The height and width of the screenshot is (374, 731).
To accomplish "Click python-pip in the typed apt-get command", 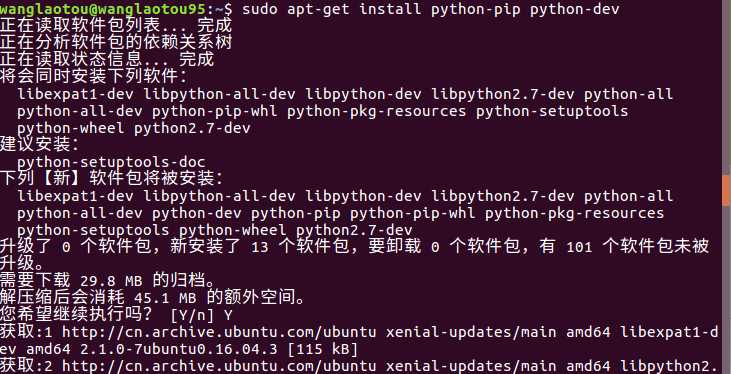I will [476, 9].
